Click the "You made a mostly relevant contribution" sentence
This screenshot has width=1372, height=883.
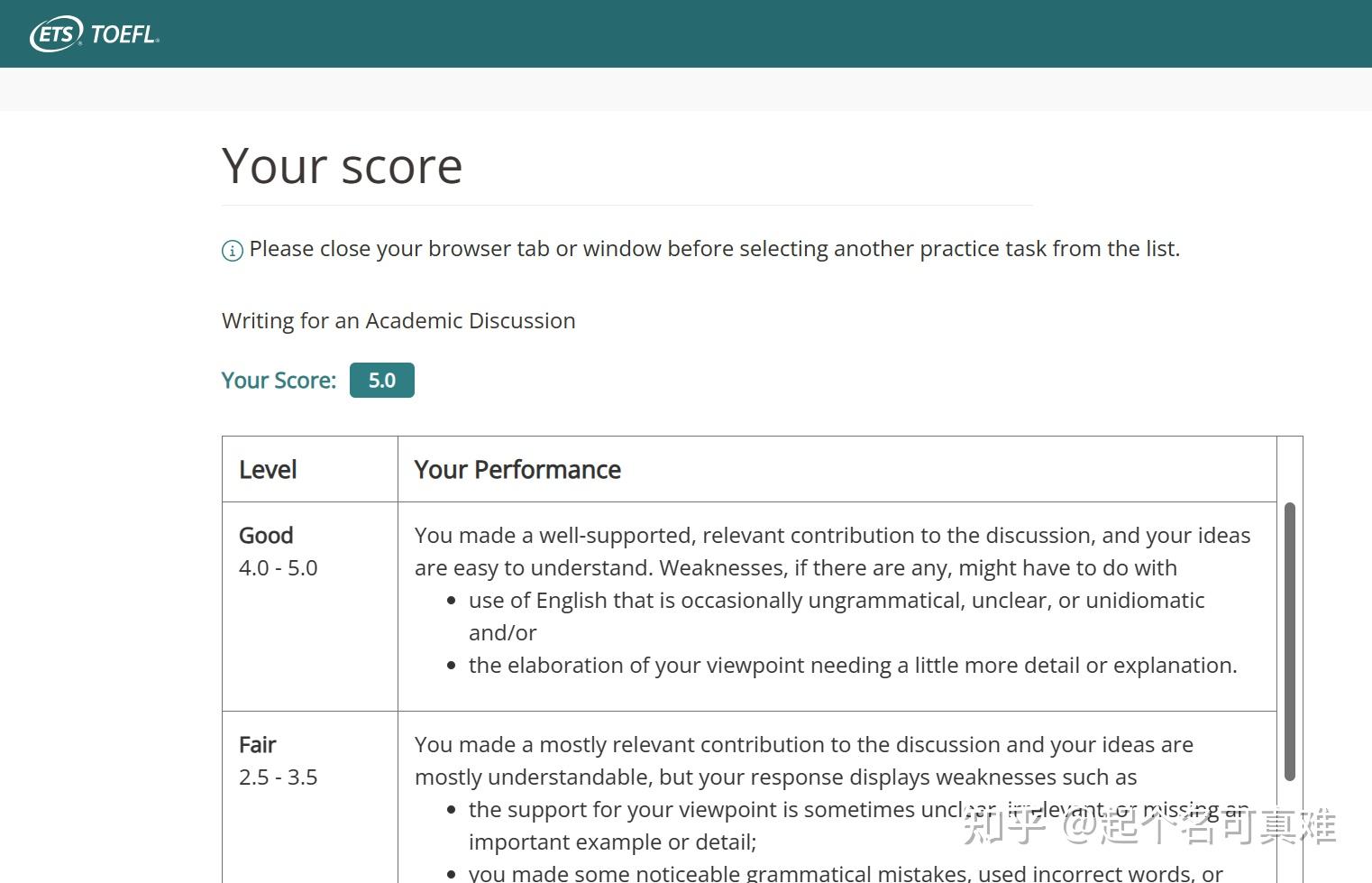tap(803, 761)
